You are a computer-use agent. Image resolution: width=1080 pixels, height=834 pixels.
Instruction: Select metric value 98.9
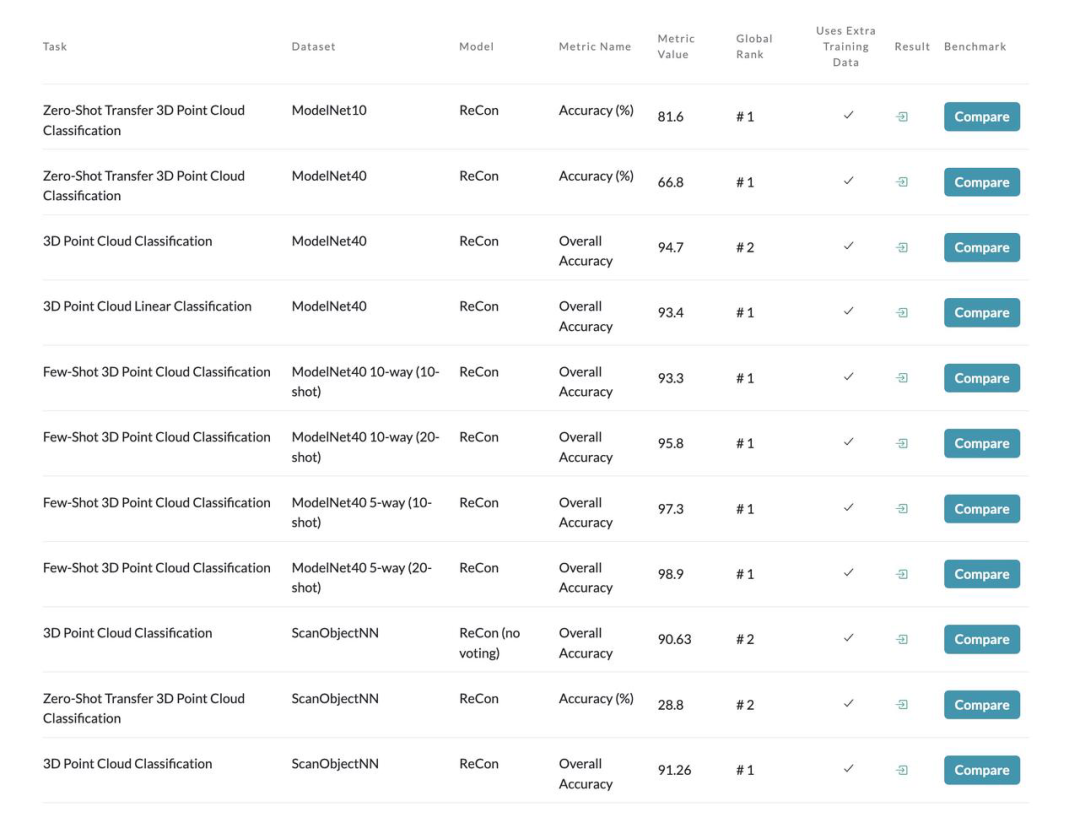click(670, 574)
